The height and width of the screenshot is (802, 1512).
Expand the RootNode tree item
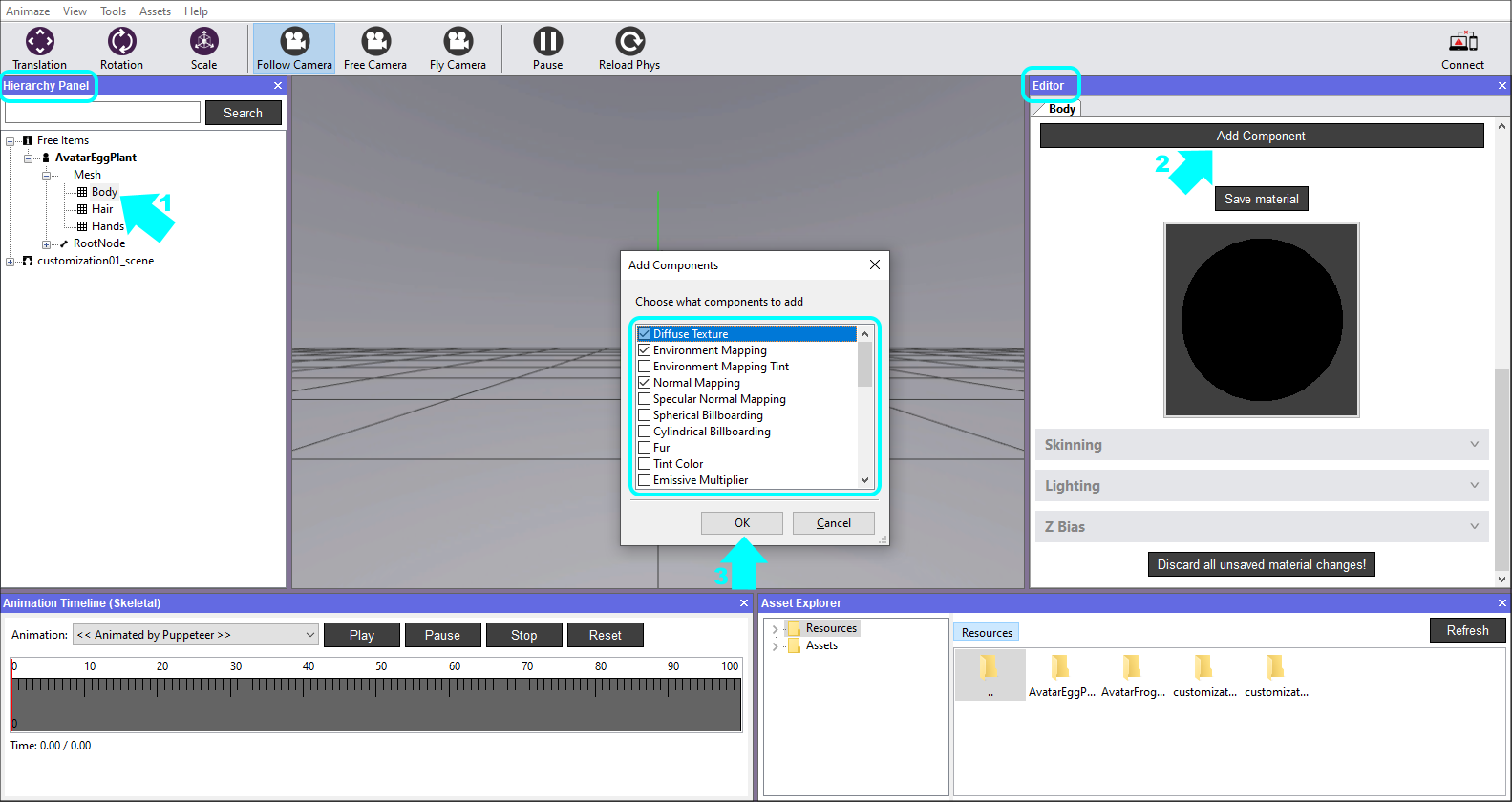click(x=46, y=244)
